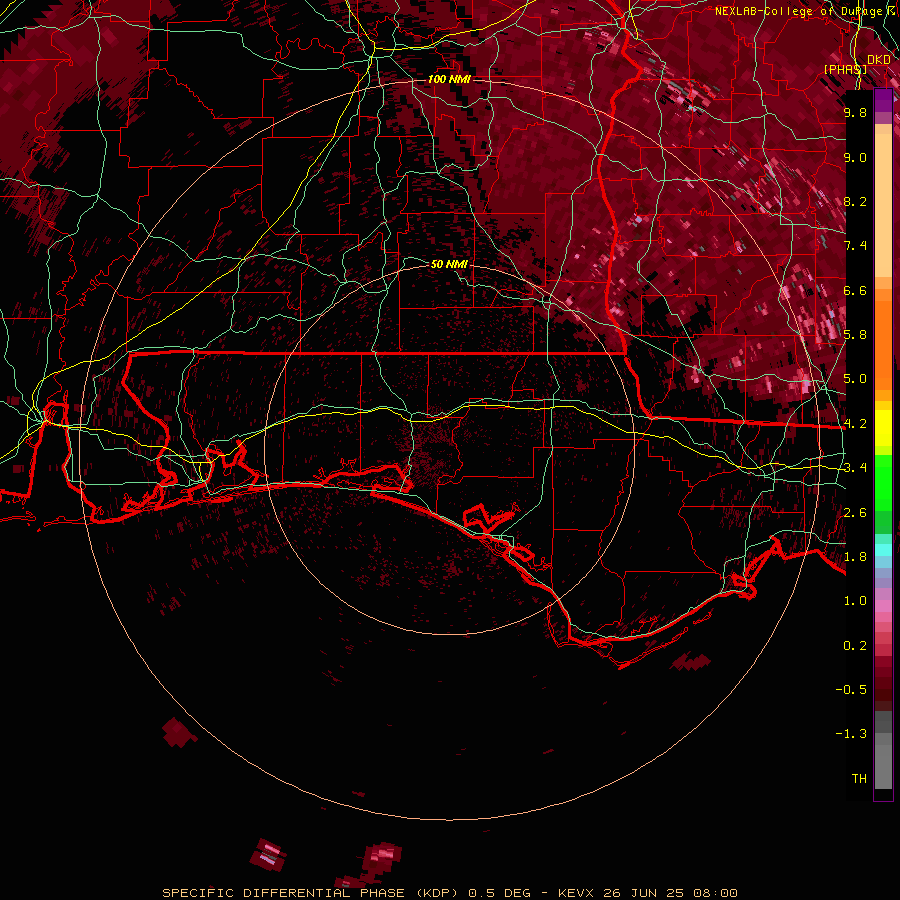Click the 9.0 scale value
This screenshot has width=900, height=900.
(855, 157)
